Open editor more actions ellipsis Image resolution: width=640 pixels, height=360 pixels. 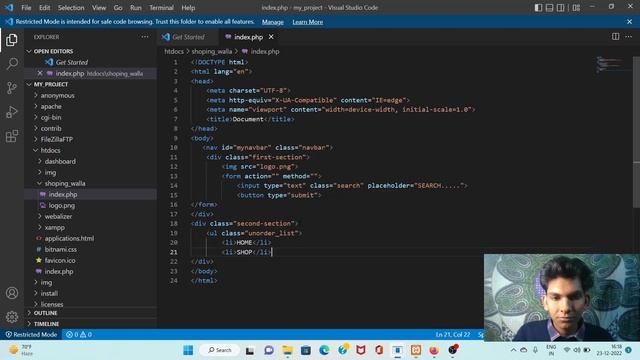[x=629, y=37]
